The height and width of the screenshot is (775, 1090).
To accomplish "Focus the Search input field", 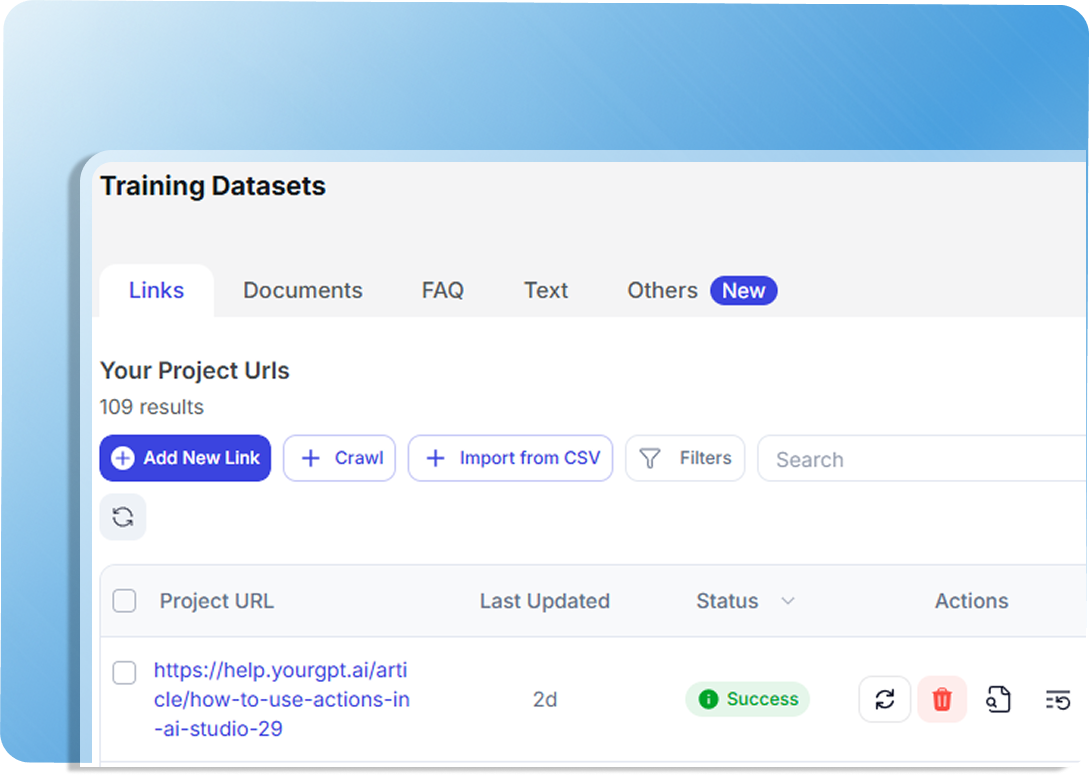I will point(920,459).
